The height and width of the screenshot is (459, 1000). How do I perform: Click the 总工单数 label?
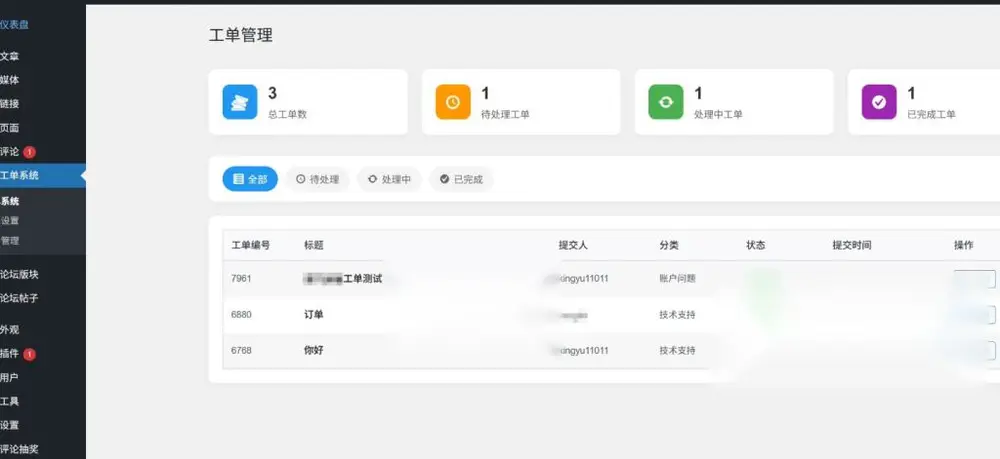pos(287,115)
